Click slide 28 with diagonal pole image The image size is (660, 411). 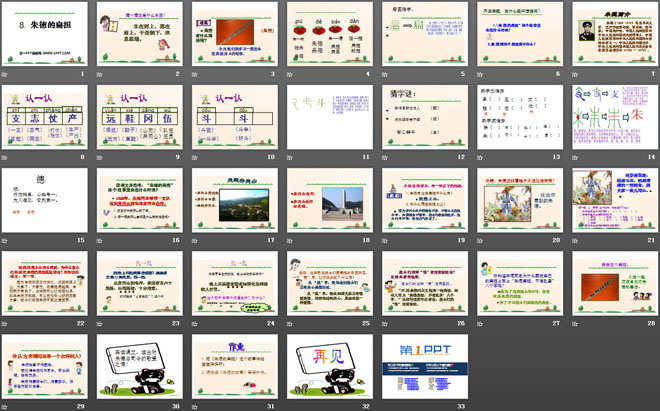(612, 284)
